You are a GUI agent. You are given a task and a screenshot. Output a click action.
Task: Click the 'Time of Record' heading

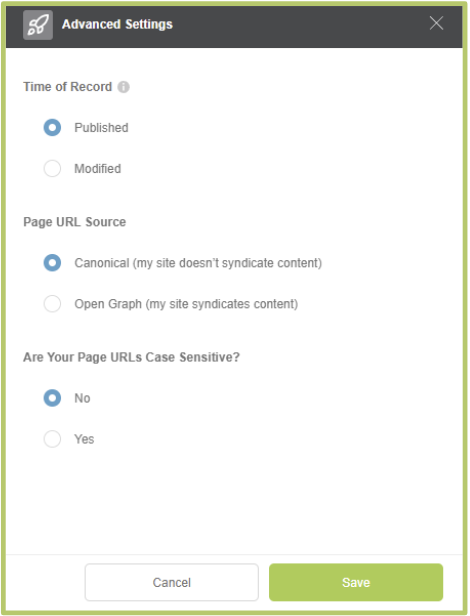tap(68, 87)
